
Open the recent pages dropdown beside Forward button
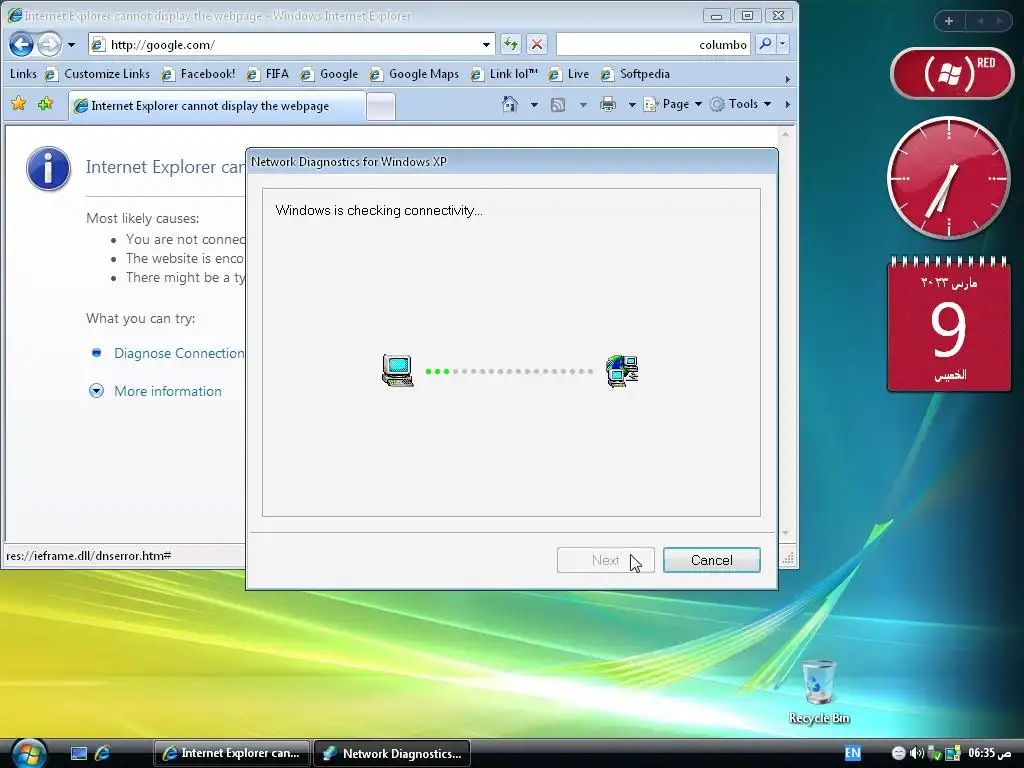point(71,45)
